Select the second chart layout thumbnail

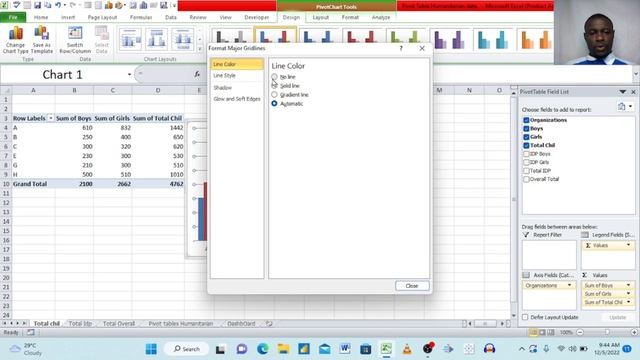point(156,39)
